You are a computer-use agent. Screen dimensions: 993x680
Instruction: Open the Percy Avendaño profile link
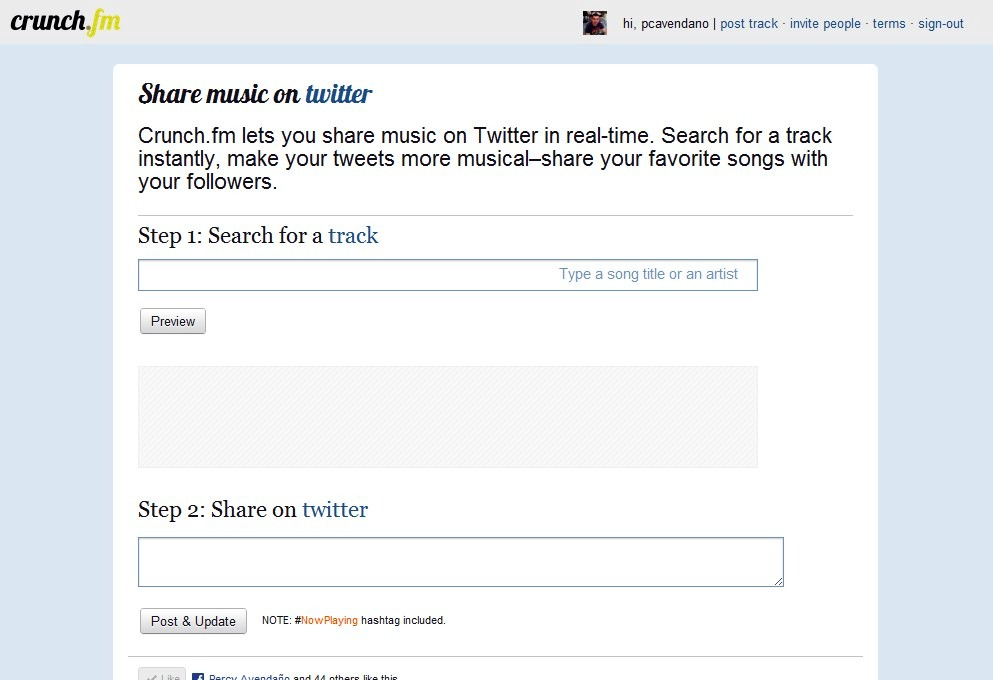pyautogui.click(x=249, y=677)
